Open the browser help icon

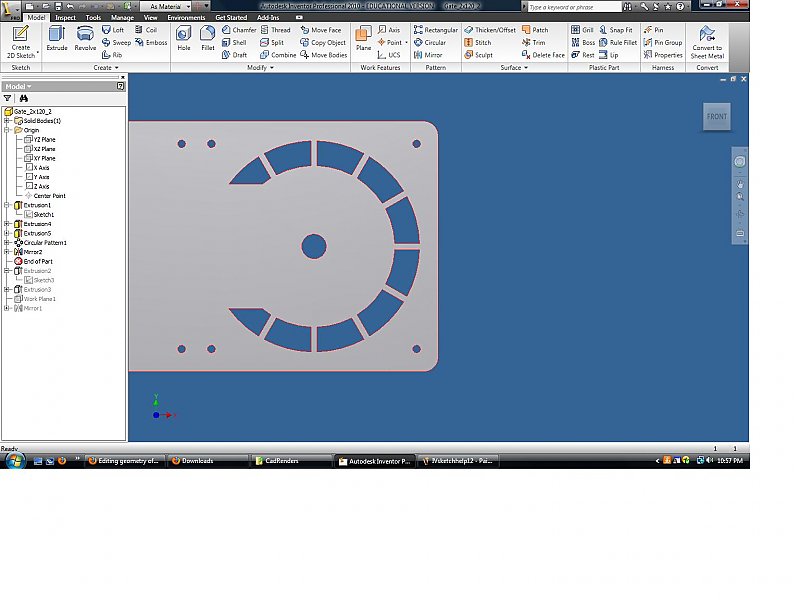[120, 86]
